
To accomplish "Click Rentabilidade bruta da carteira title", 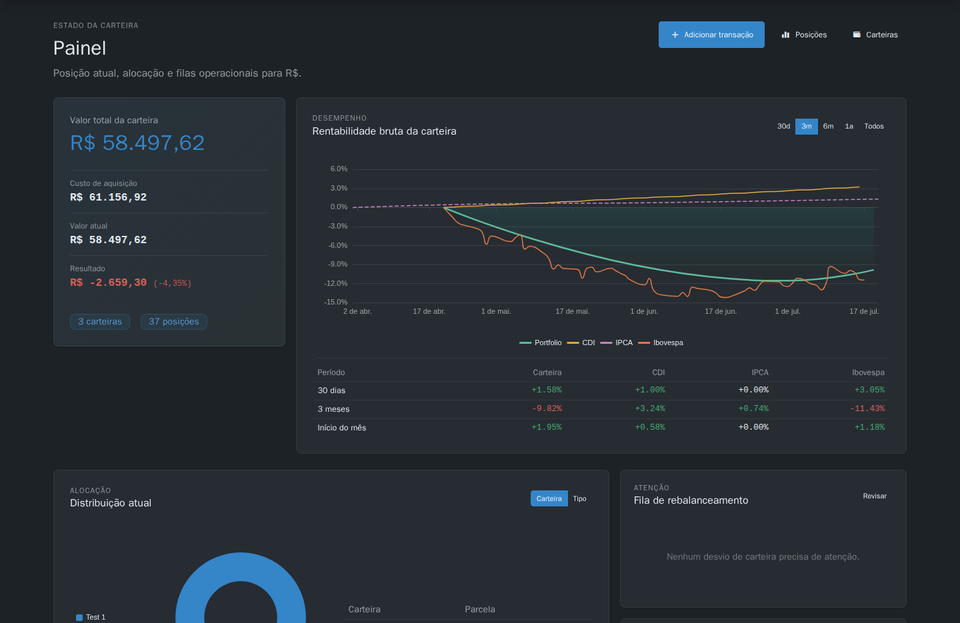I will click(x=384, y=132).
